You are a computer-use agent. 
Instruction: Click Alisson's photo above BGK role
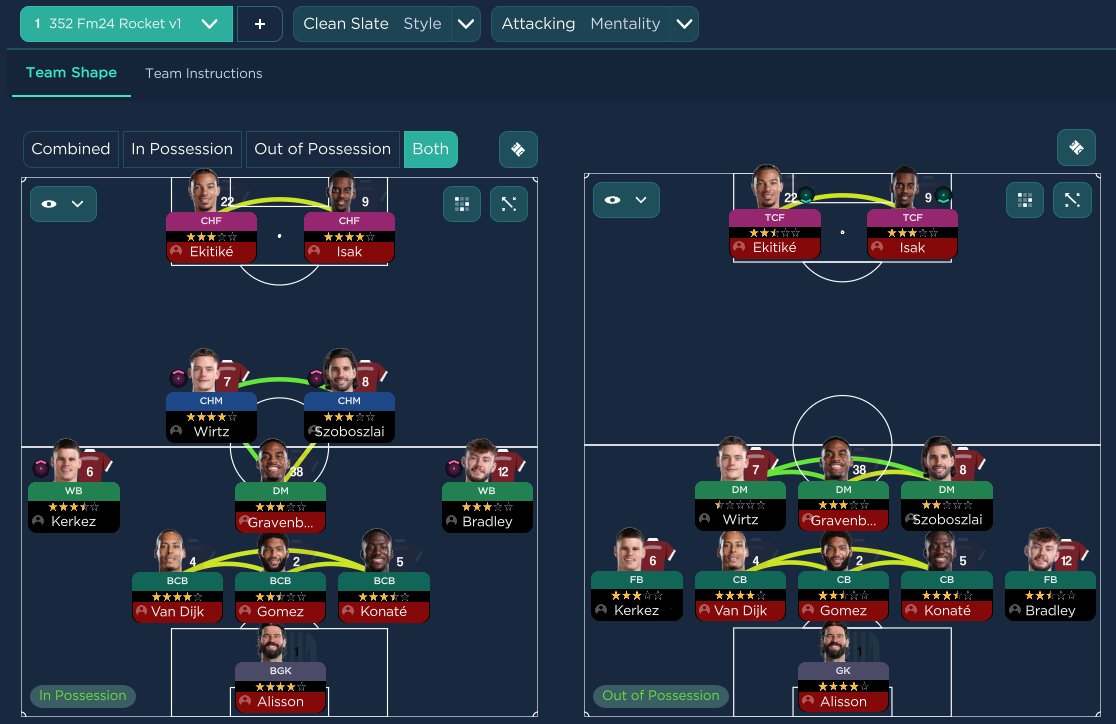(271, 642)
